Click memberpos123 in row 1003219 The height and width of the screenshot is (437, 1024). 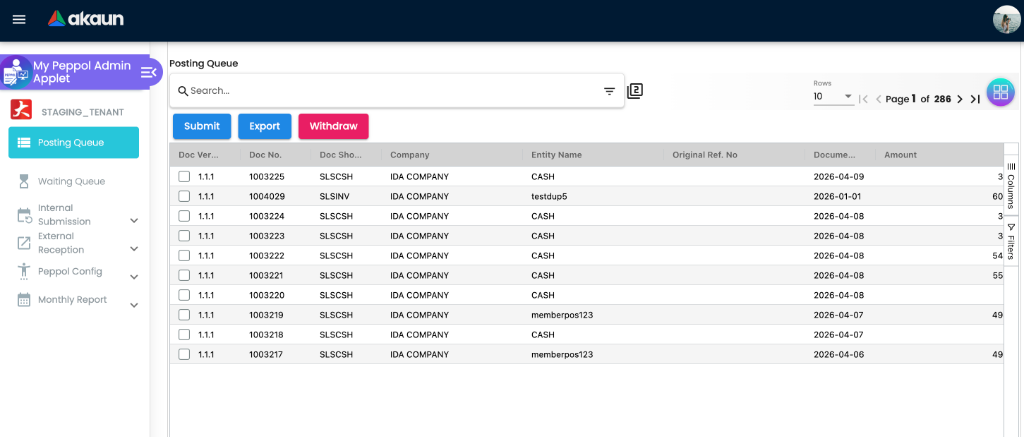point(562,315)
